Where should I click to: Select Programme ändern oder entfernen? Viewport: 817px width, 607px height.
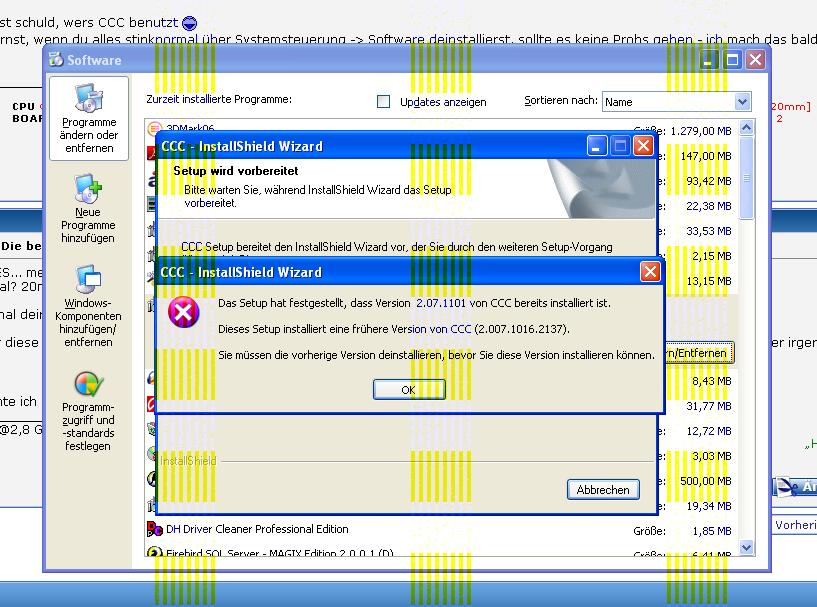tap(89, 119)
